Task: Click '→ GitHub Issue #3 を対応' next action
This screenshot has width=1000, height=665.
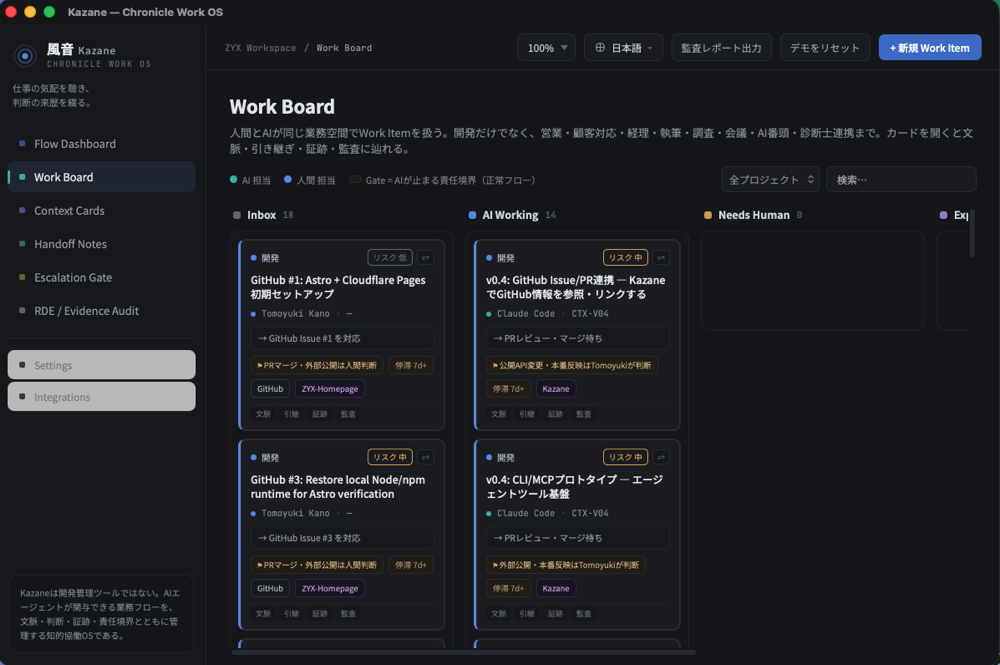Action: click(x=342, y=537)
